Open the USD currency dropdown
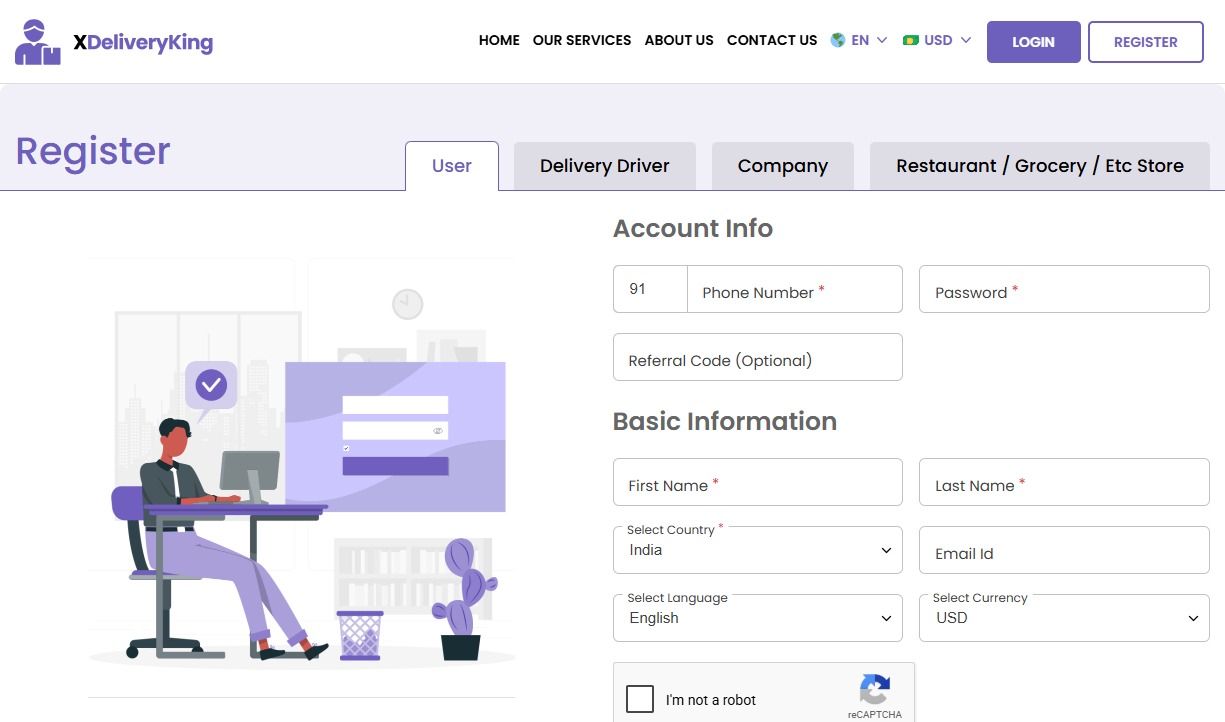The height and width of the screenshot is (722, 1225). tap(938, 40)
